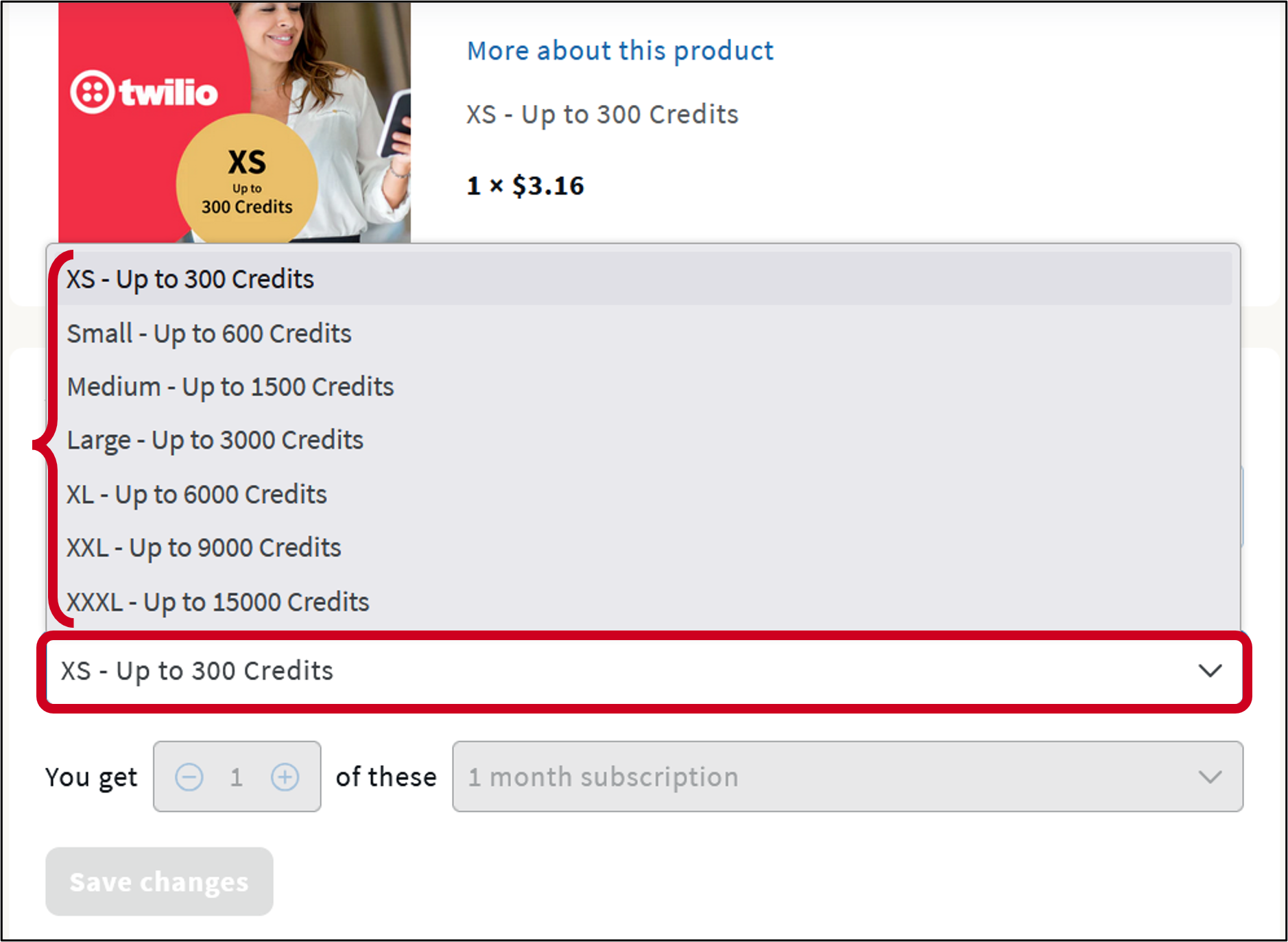Viewport: 1288px width, 942px height.
Task: Click the plus icon to increase quantity
Action: point(285,777)
